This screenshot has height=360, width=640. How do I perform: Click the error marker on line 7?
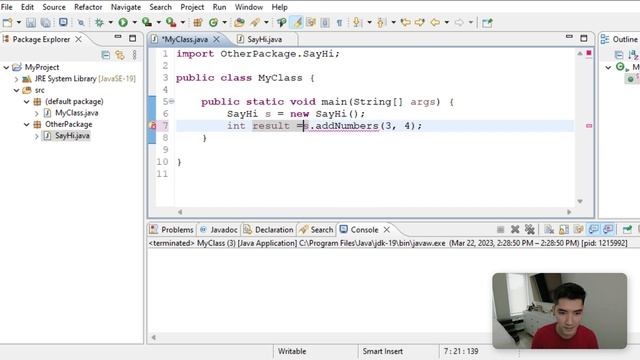[x=153, y=126]
